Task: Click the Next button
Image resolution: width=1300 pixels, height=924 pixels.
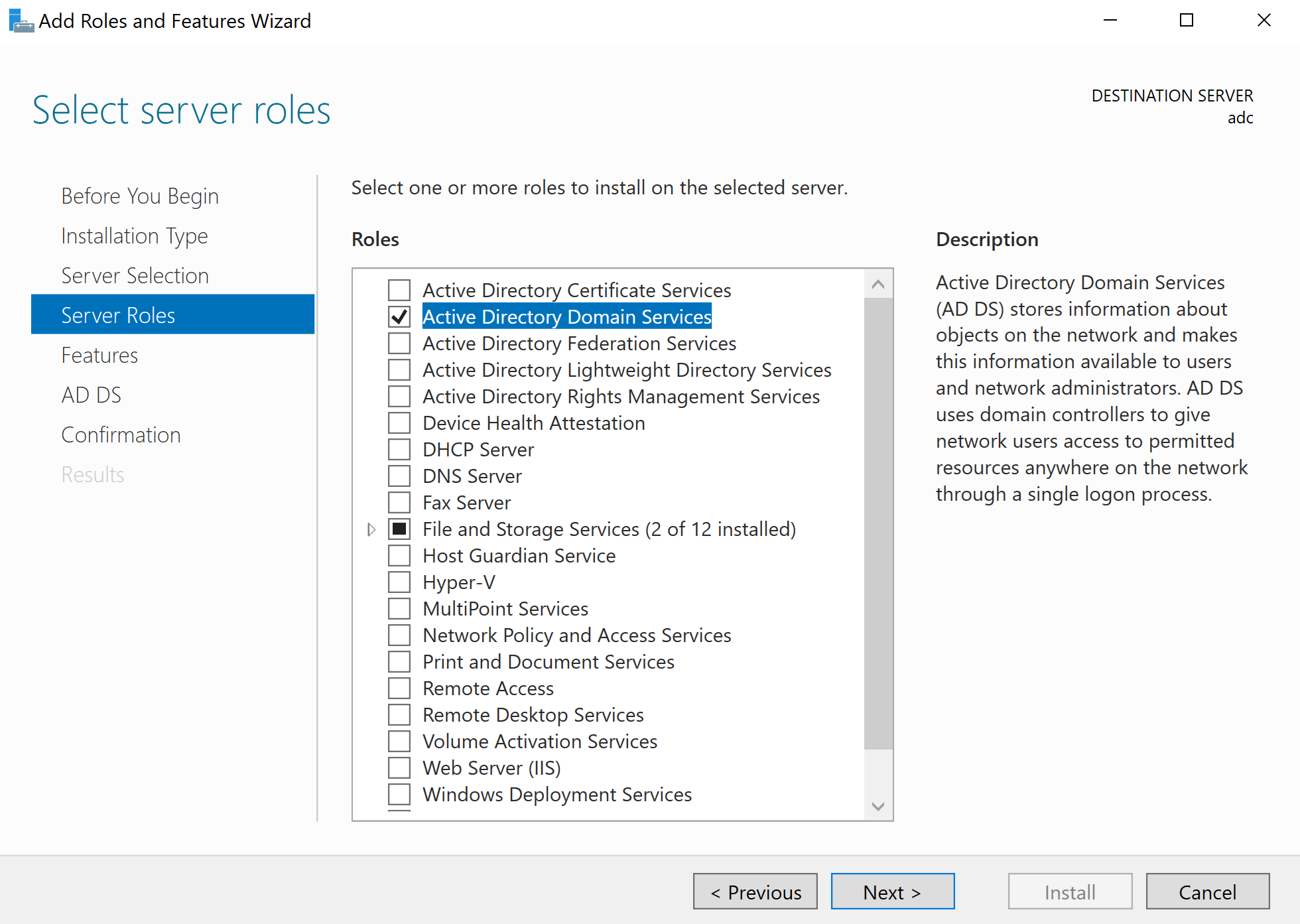Action: 892,891
